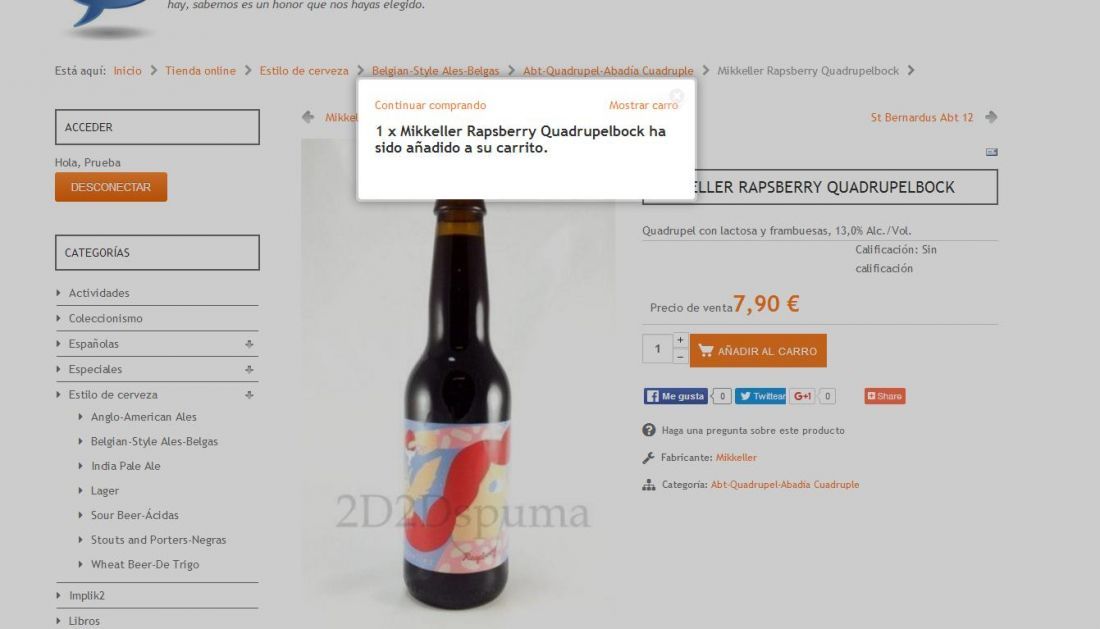Open the email-to-friend envelope icon

991,152
